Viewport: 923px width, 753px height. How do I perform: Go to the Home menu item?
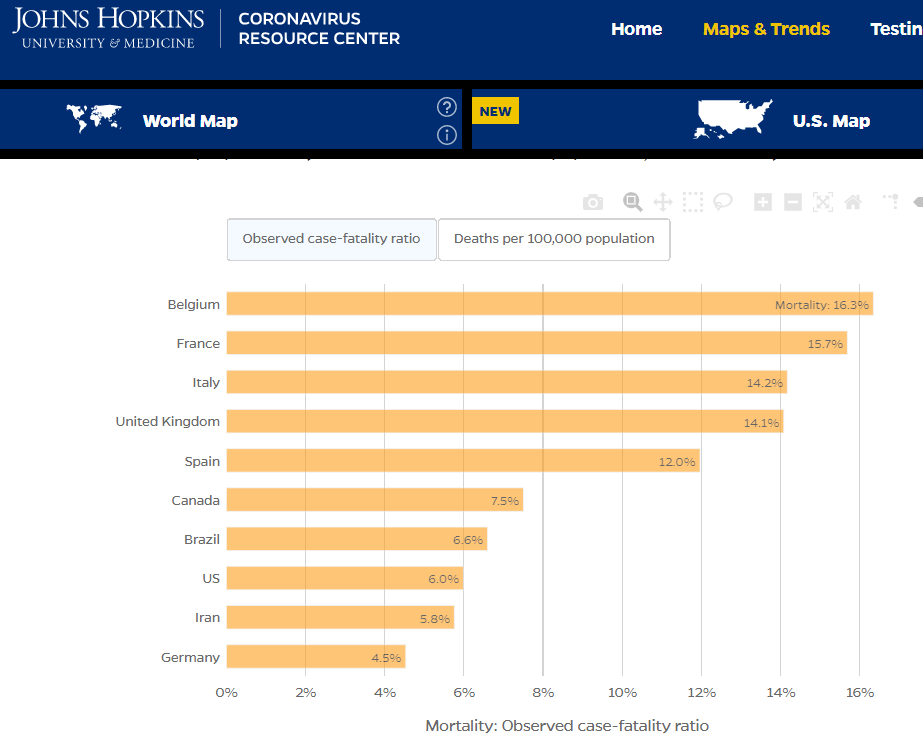click(636, 29)
